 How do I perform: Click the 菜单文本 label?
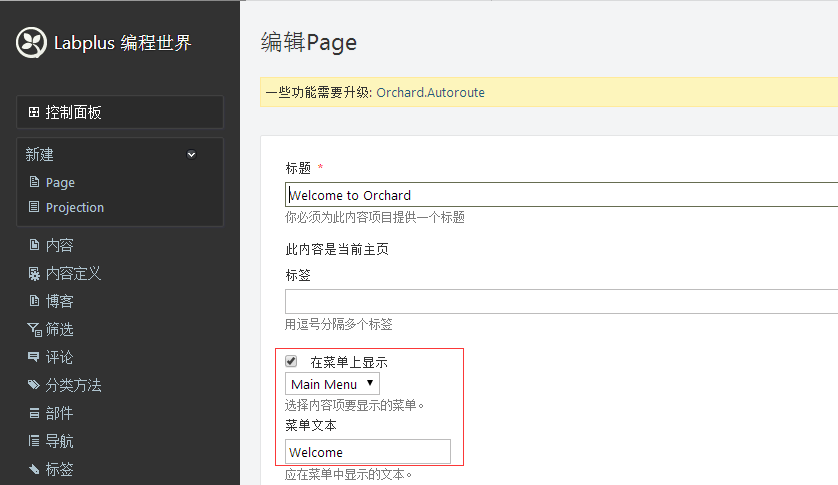point(311,425)
